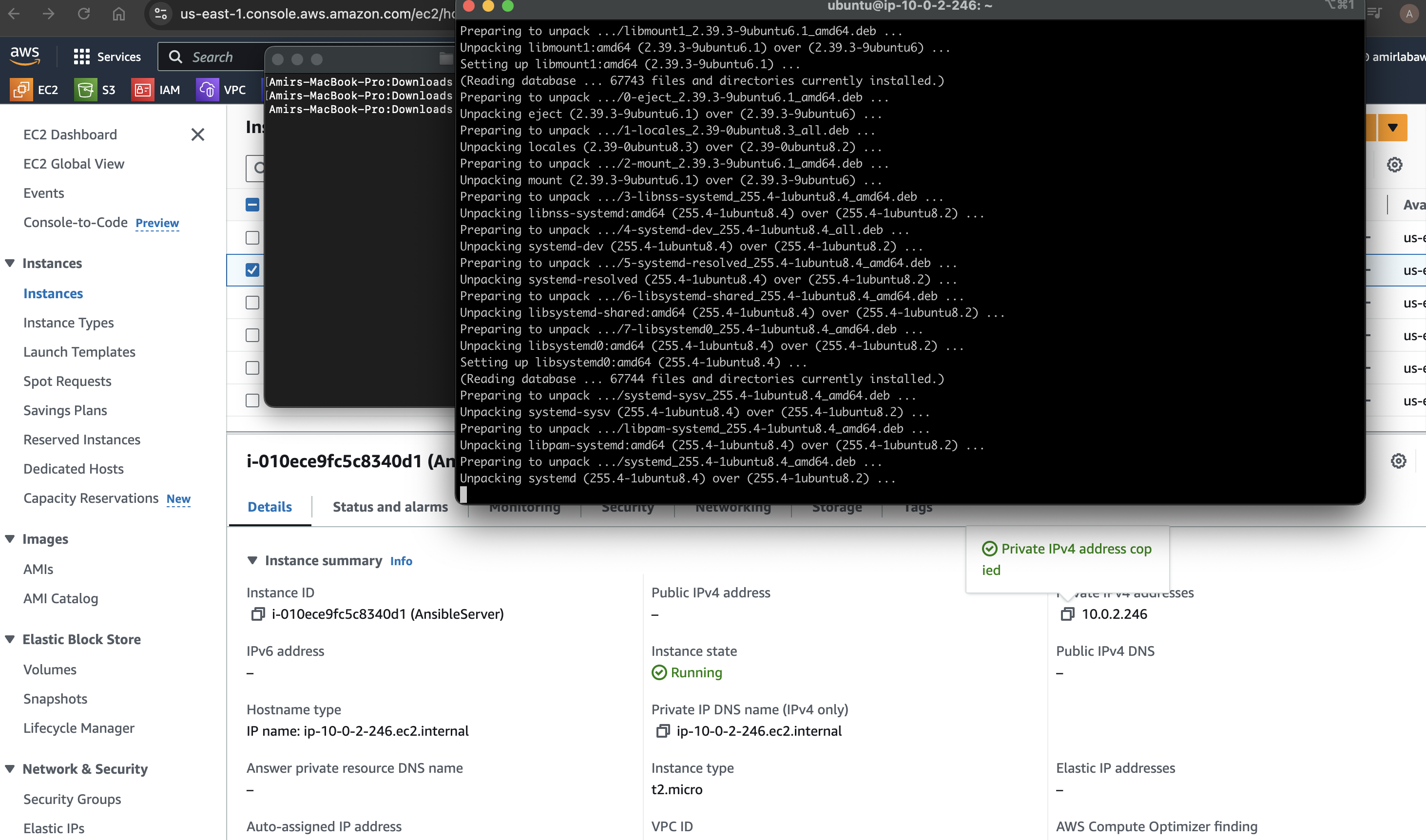Viewport: 1426px width, 840px height.
Task: Open the orange Launch instances dropdown arrow
Action: pyautogui.click(x=1392, y=127)
